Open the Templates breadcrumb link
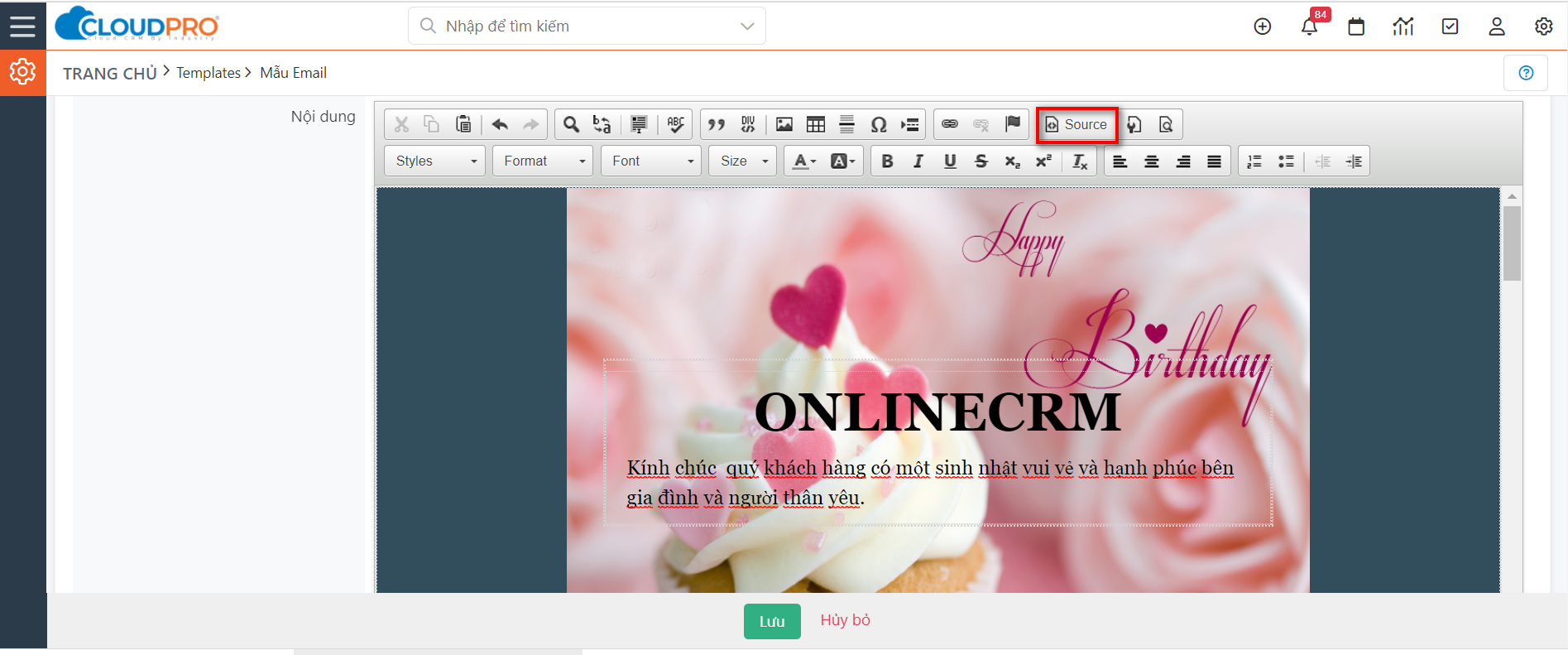Screen dimensions: 1568x655 [x=209, y=73]
